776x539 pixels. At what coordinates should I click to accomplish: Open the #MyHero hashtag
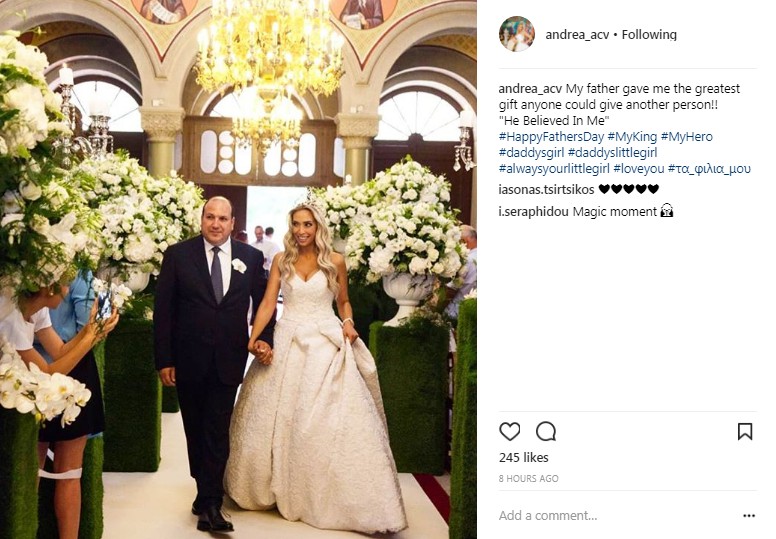tap(686, 137)
